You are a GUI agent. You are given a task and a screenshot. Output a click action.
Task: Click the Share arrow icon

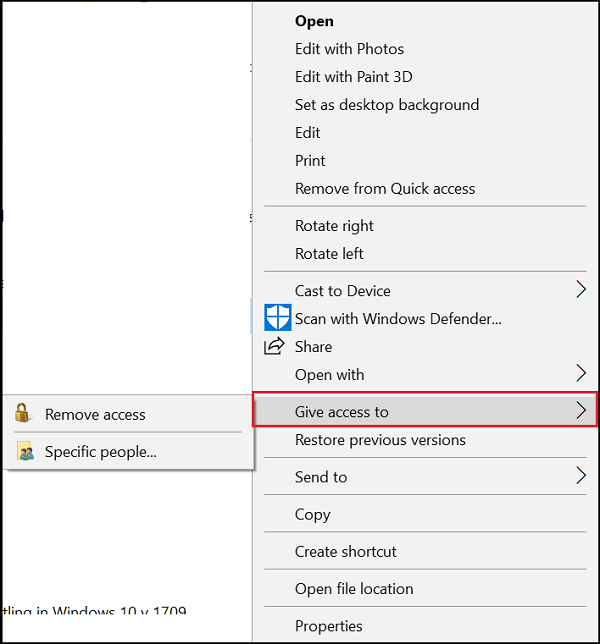274,346
